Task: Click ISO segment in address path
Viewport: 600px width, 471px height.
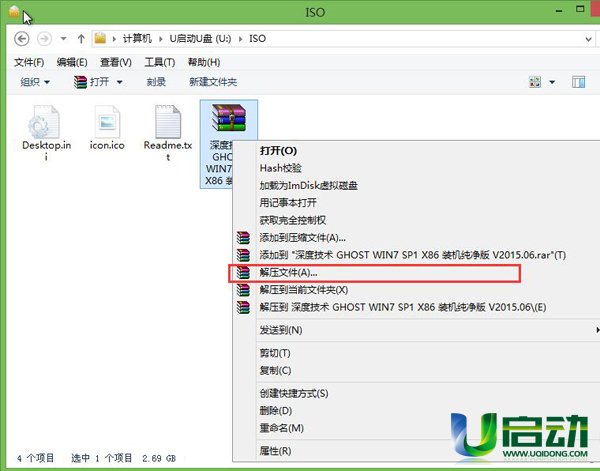Action: click(257, 39)
